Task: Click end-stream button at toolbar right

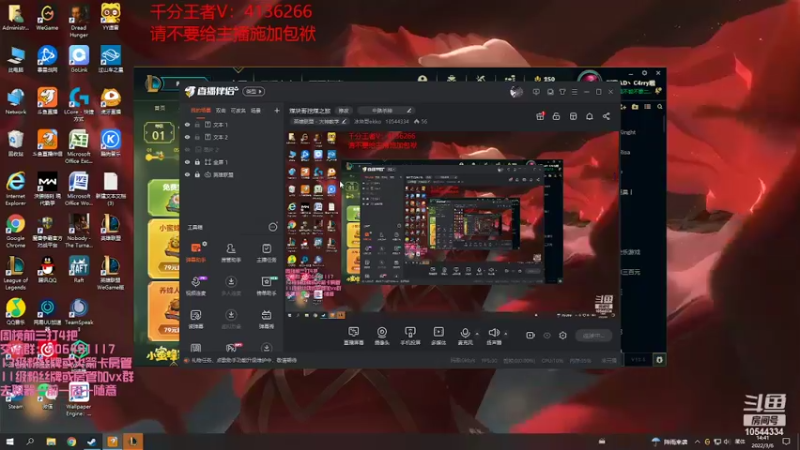Action: coord(593,336)
